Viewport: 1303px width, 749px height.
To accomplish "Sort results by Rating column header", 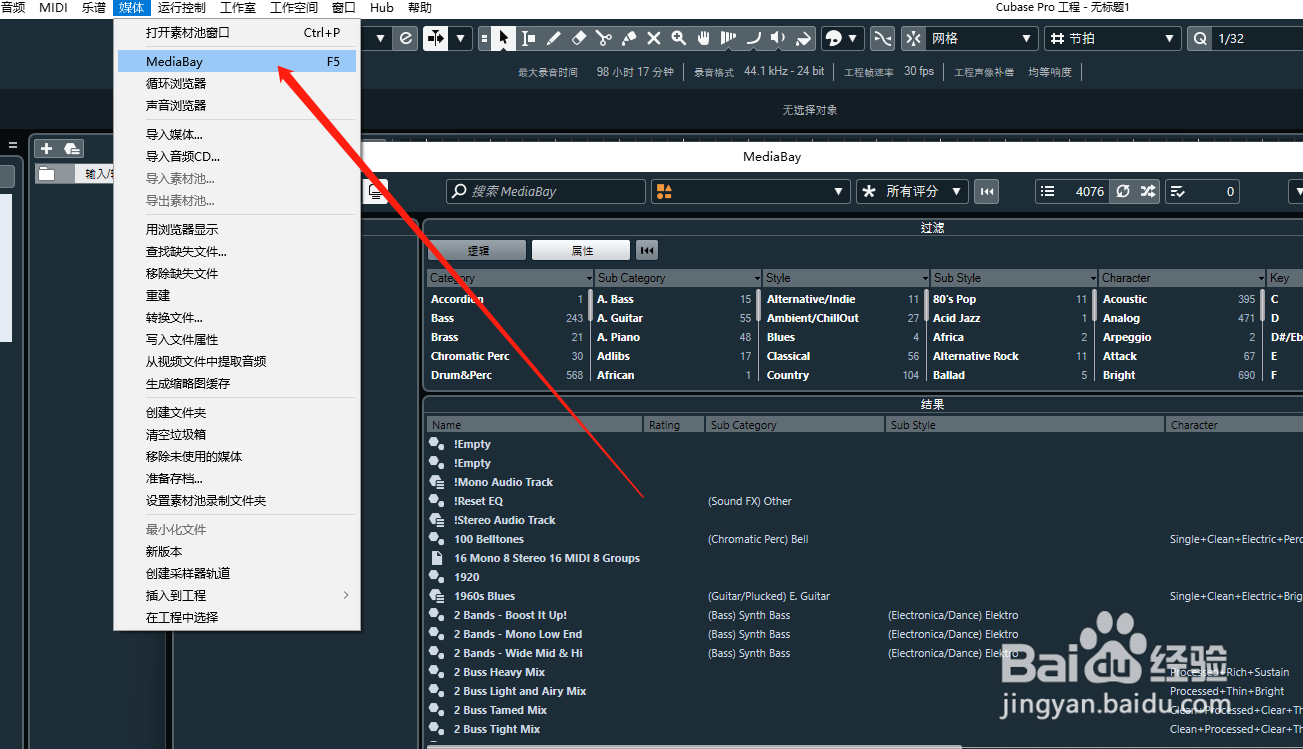I will [674, 425].
